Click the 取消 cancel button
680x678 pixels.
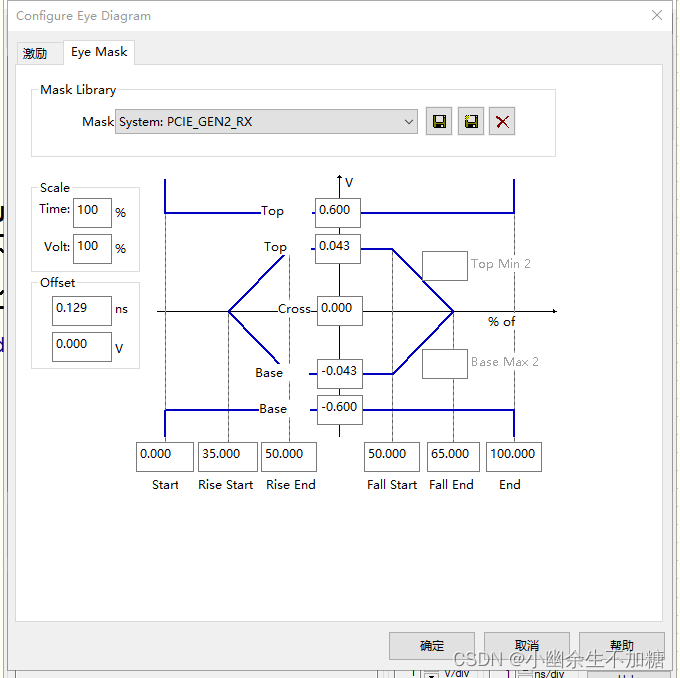click(526, 645)
